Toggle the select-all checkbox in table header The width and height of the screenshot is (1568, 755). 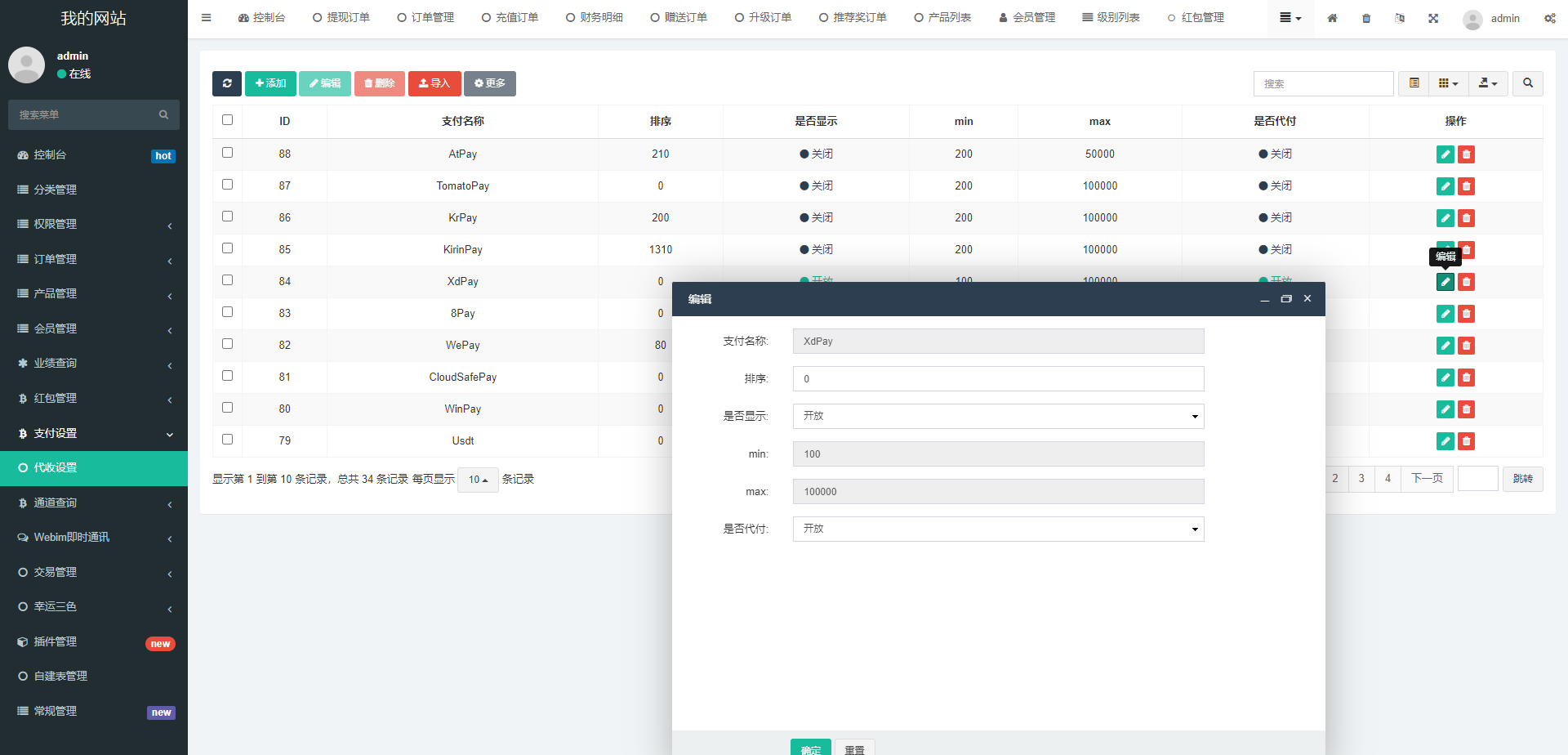click(228, 120)
